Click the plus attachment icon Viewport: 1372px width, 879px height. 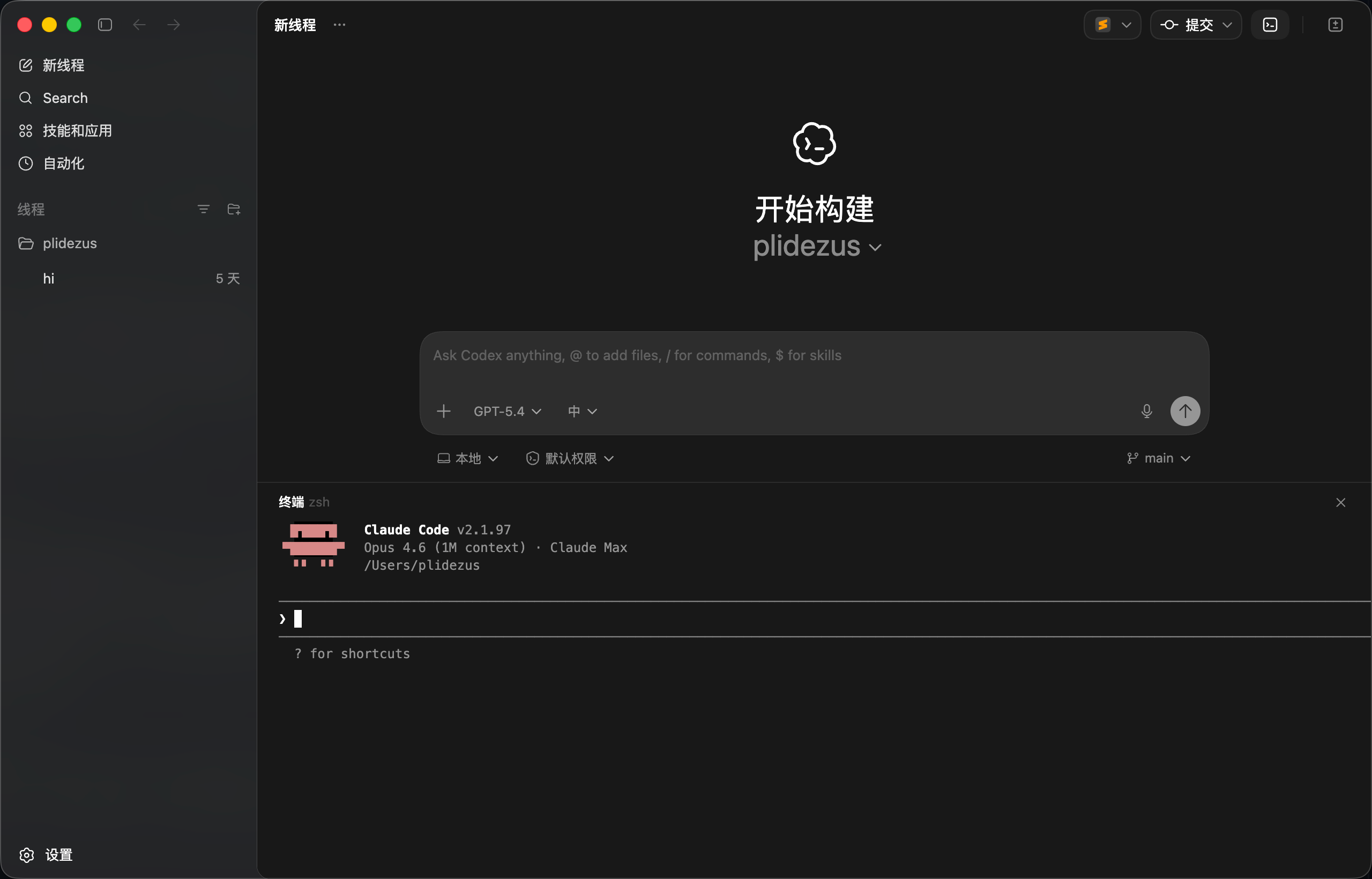point(443,411)
